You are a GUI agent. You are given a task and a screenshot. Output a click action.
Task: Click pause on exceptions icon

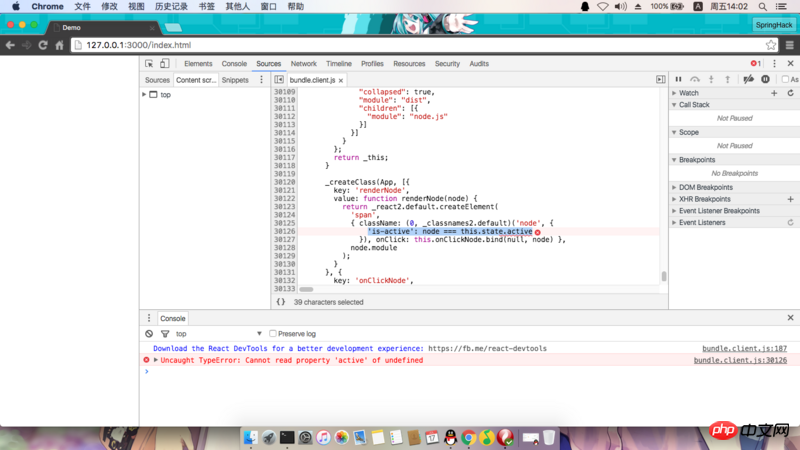765,79
